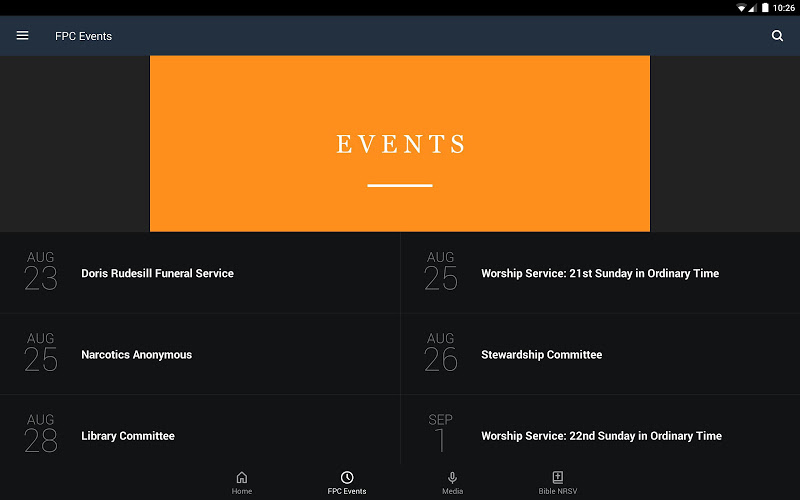The image size is (800, 500).
Task: Open the Narcotics Anonymous event
Action: [200, 354]
